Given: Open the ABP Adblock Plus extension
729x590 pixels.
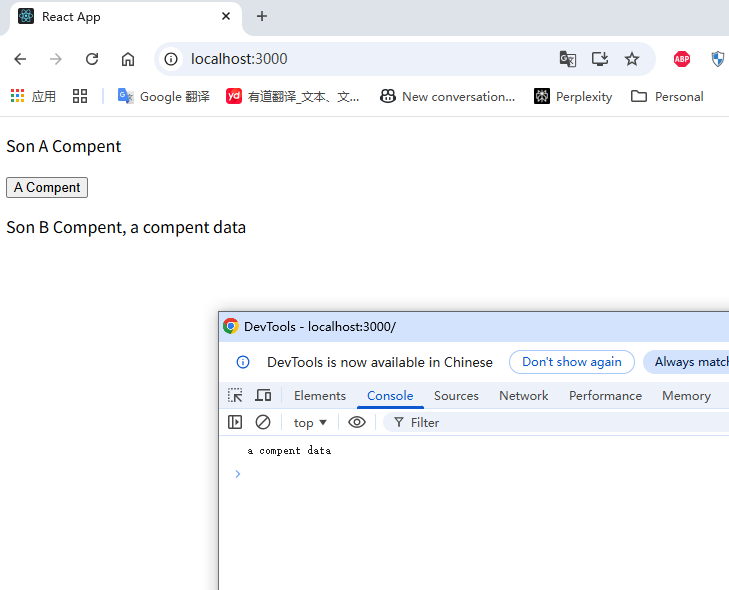Looking at the screenshot, I should 682,59.
